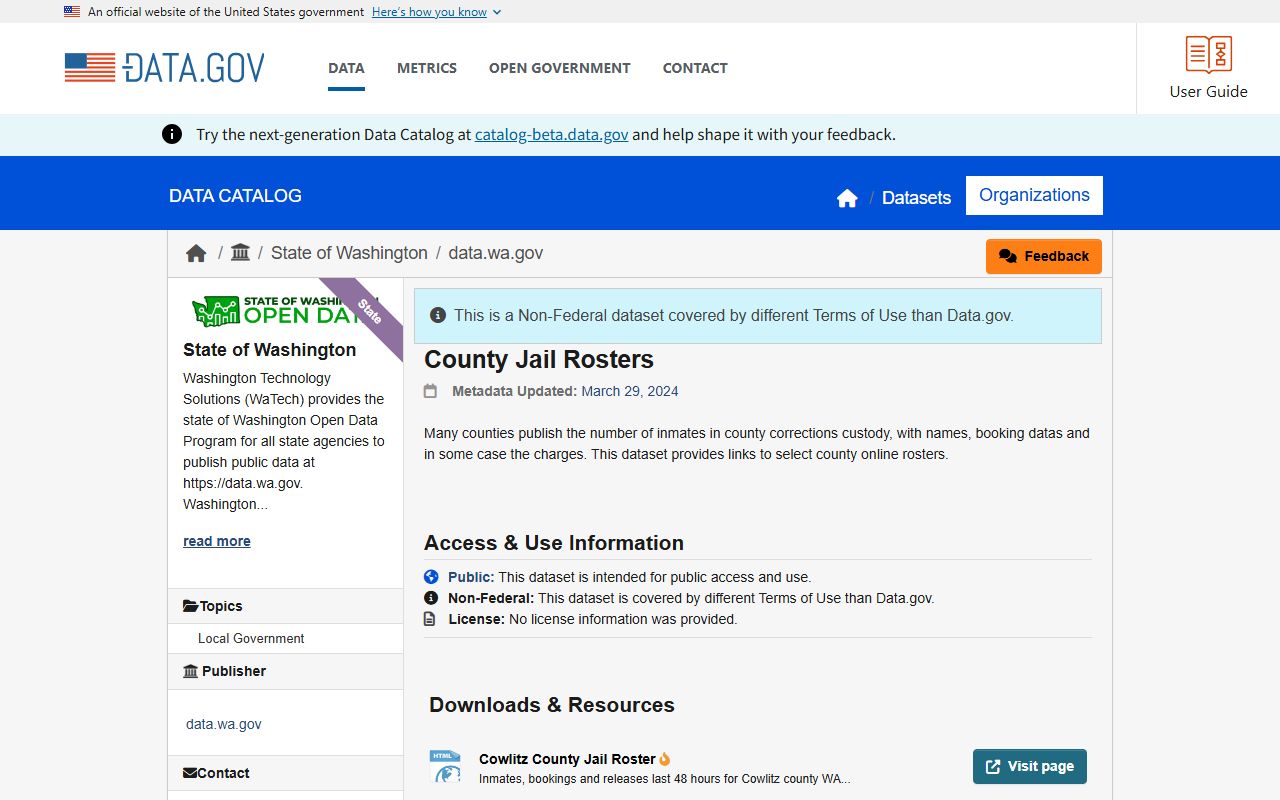Click the HTML resource type icon
The image size is (1280, 800).
(x=445, y=766)
